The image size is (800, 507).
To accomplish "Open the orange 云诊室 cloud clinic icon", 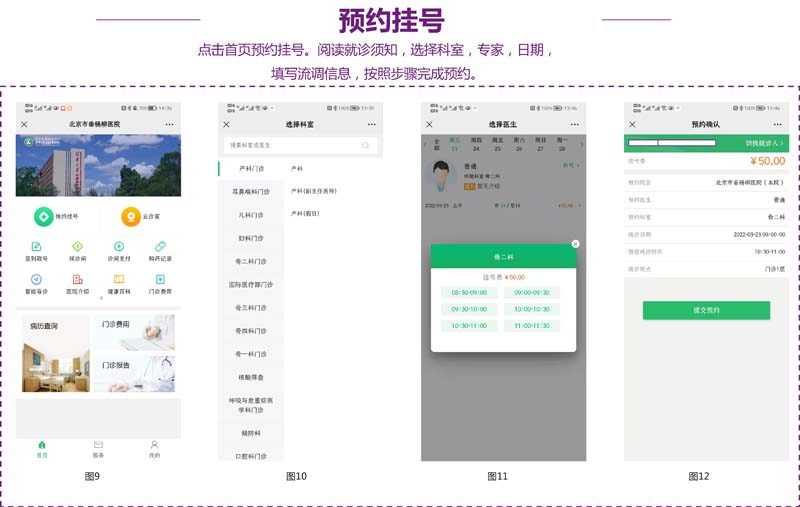I will click(x=131, y=216).
